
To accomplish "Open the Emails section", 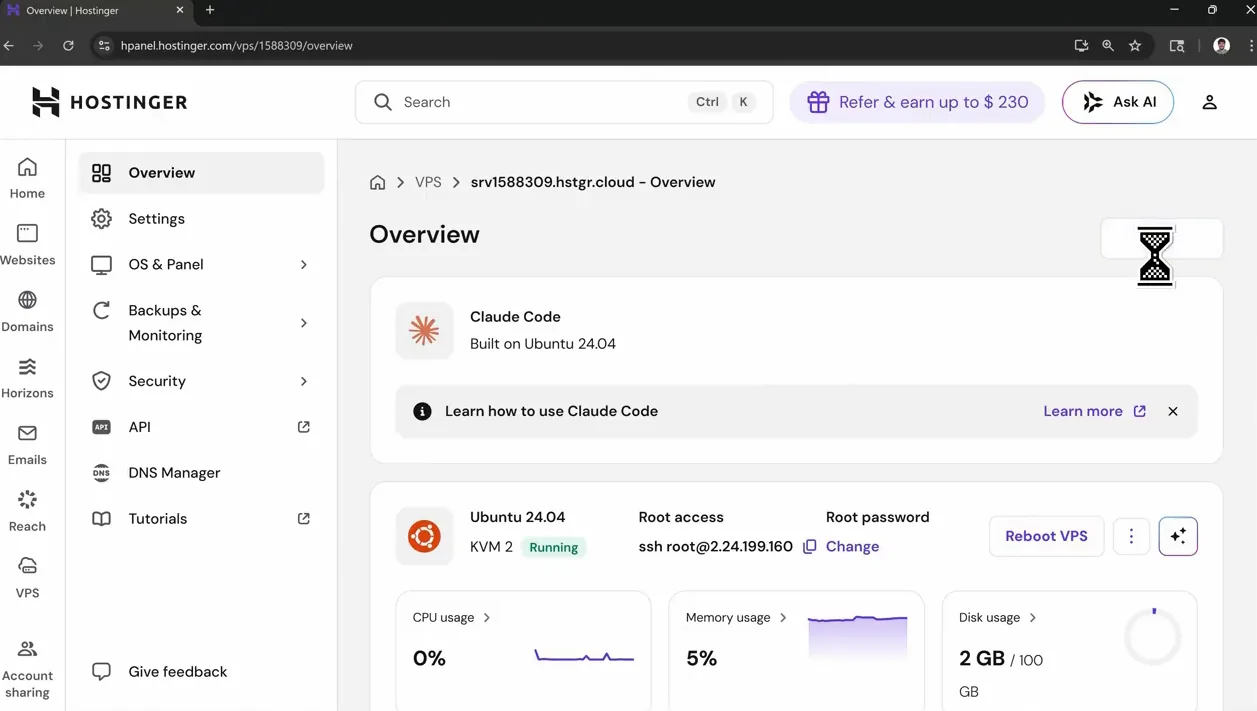I will [x=27, y=445].
